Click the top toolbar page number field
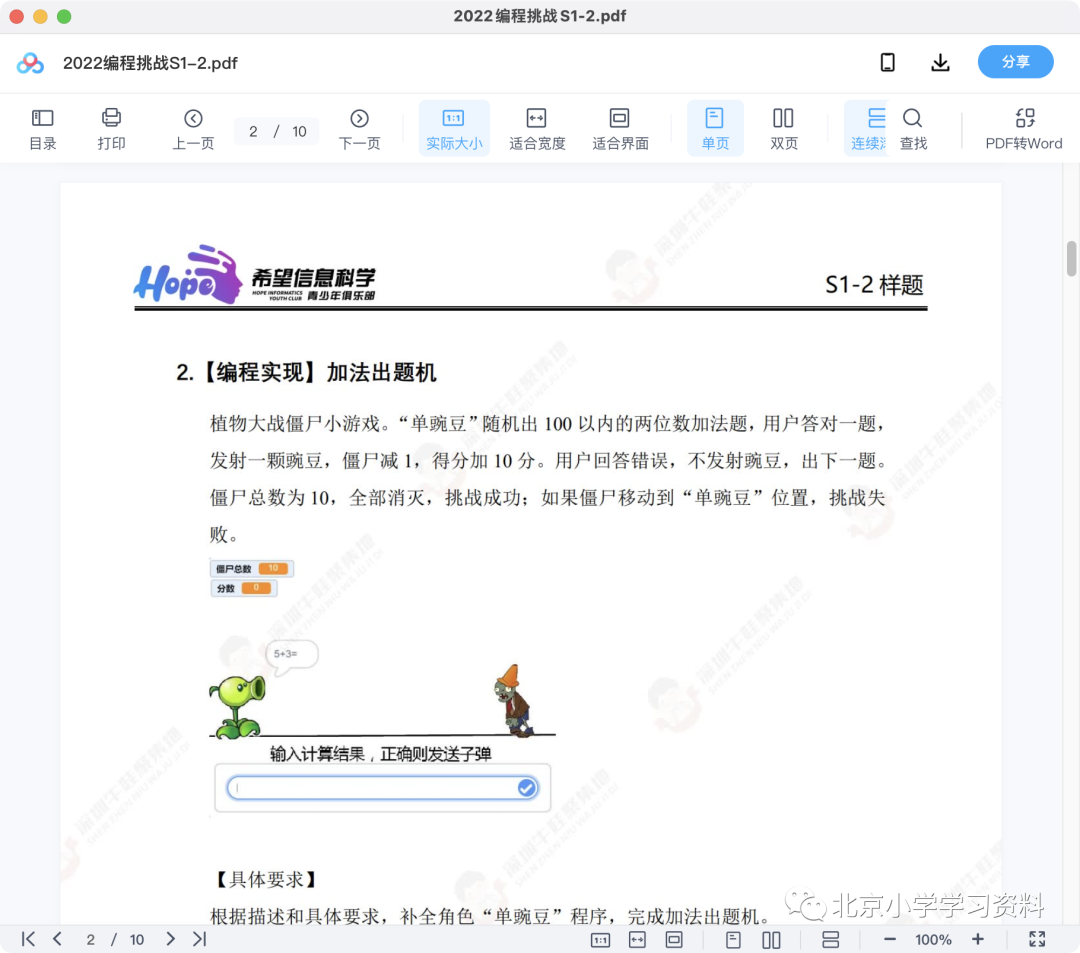Image resolution: width=1080 pixels, height=953 pixels. click(x=254, y=132)
